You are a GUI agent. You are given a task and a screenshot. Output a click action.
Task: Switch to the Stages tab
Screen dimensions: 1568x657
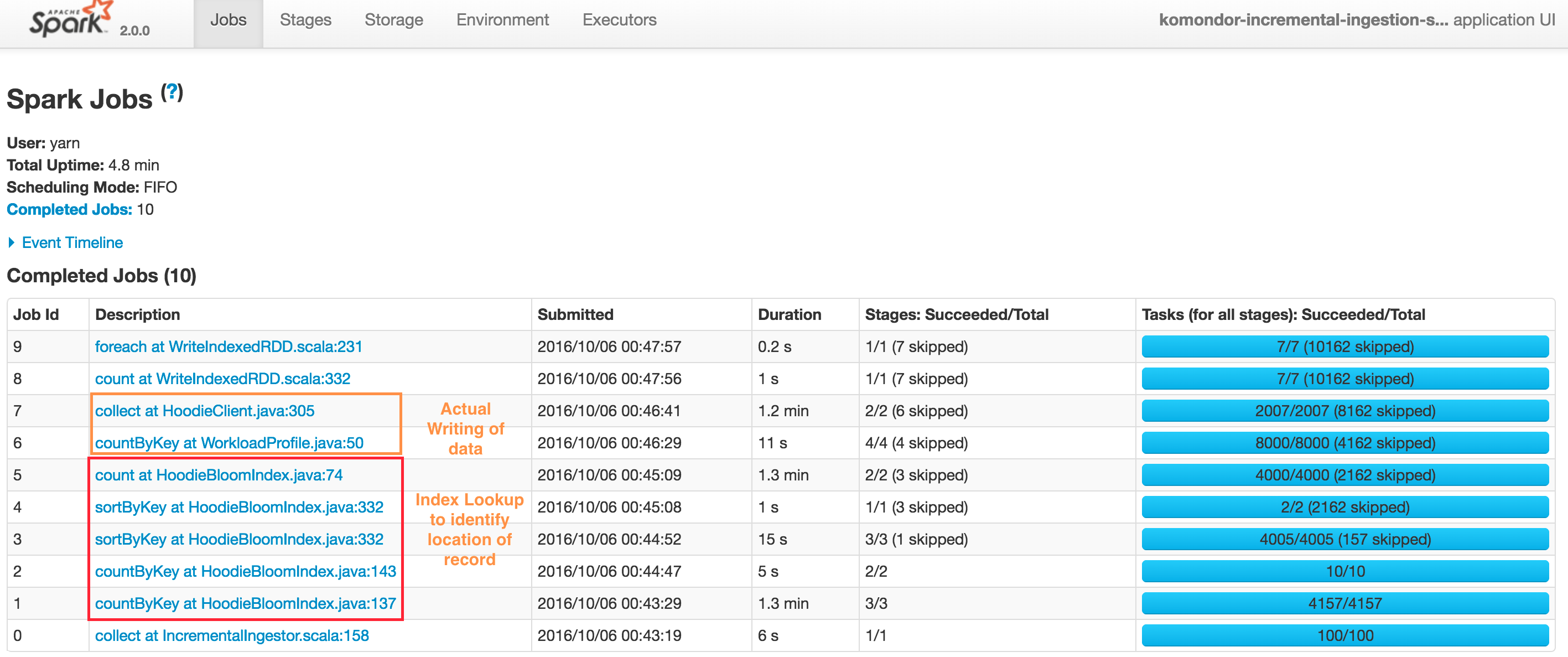(305, 20)
